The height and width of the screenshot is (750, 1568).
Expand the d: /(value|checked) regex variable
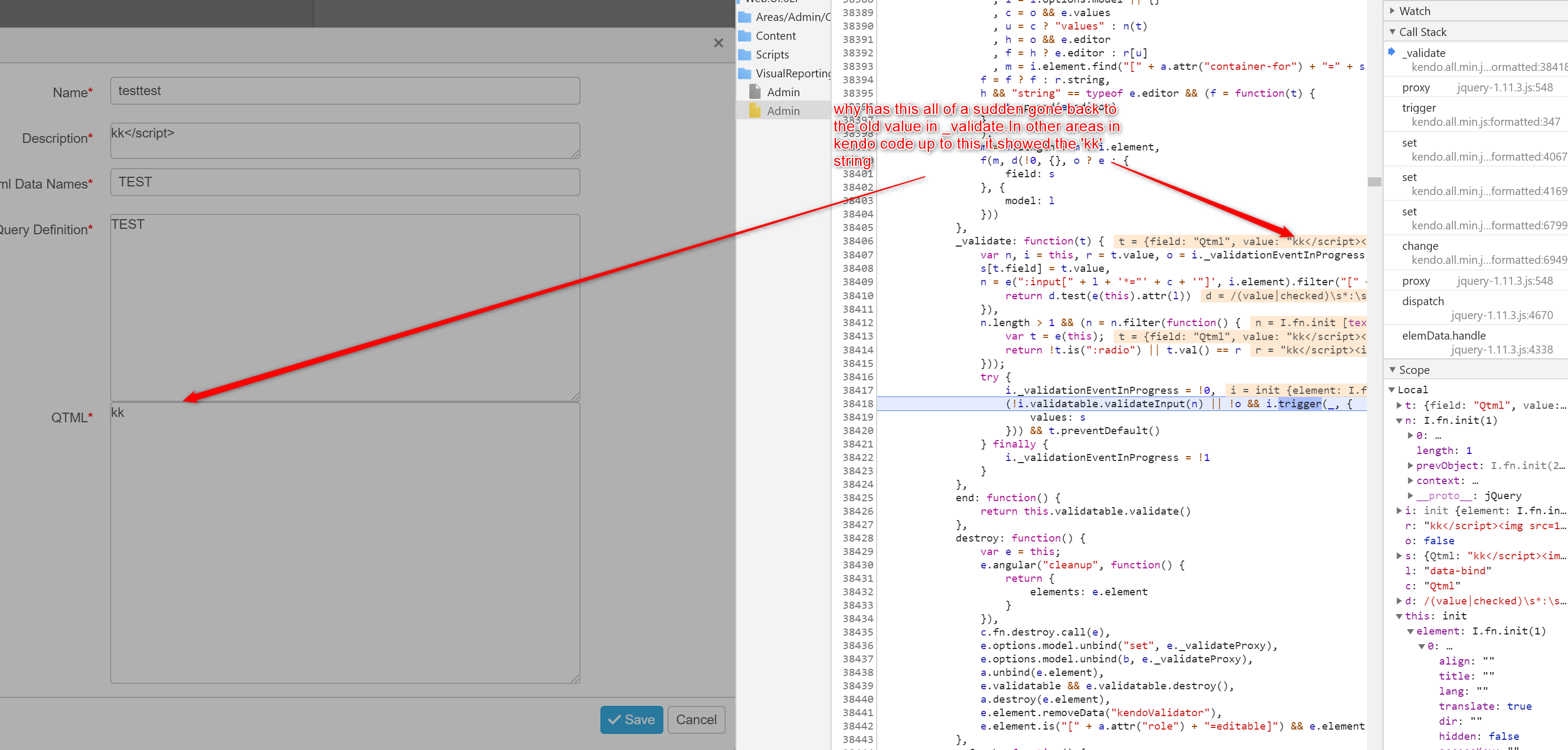point(1399,600)
